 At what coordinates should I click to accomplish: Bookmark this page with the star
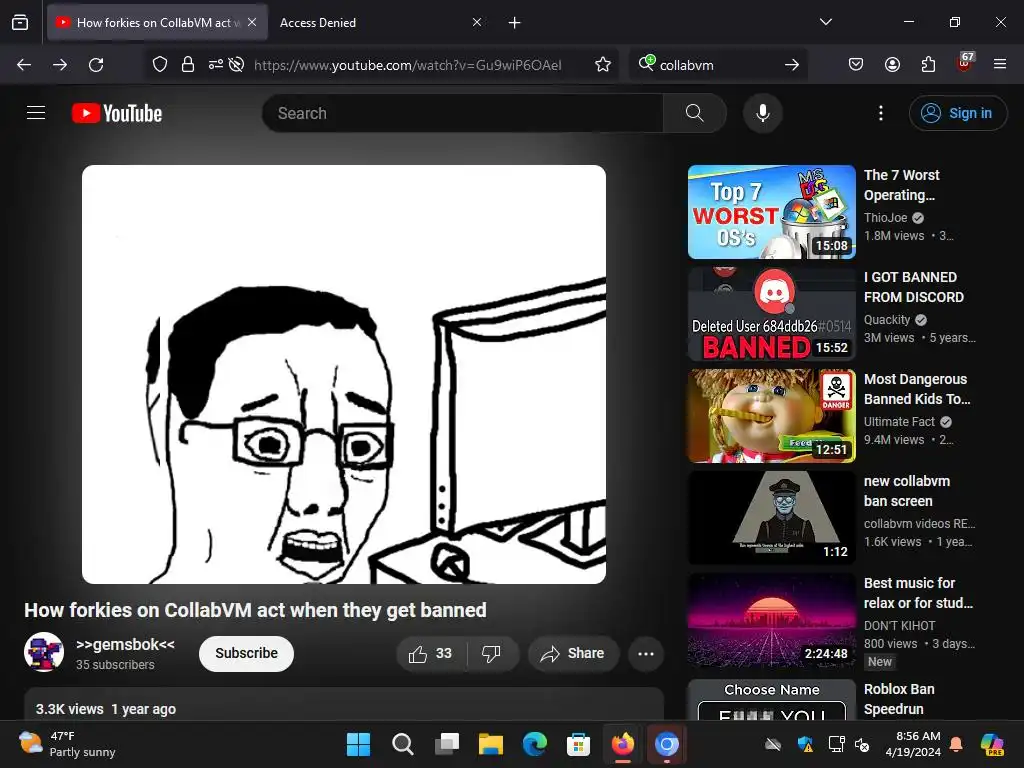pyautogui.click(x=603, y=65)
